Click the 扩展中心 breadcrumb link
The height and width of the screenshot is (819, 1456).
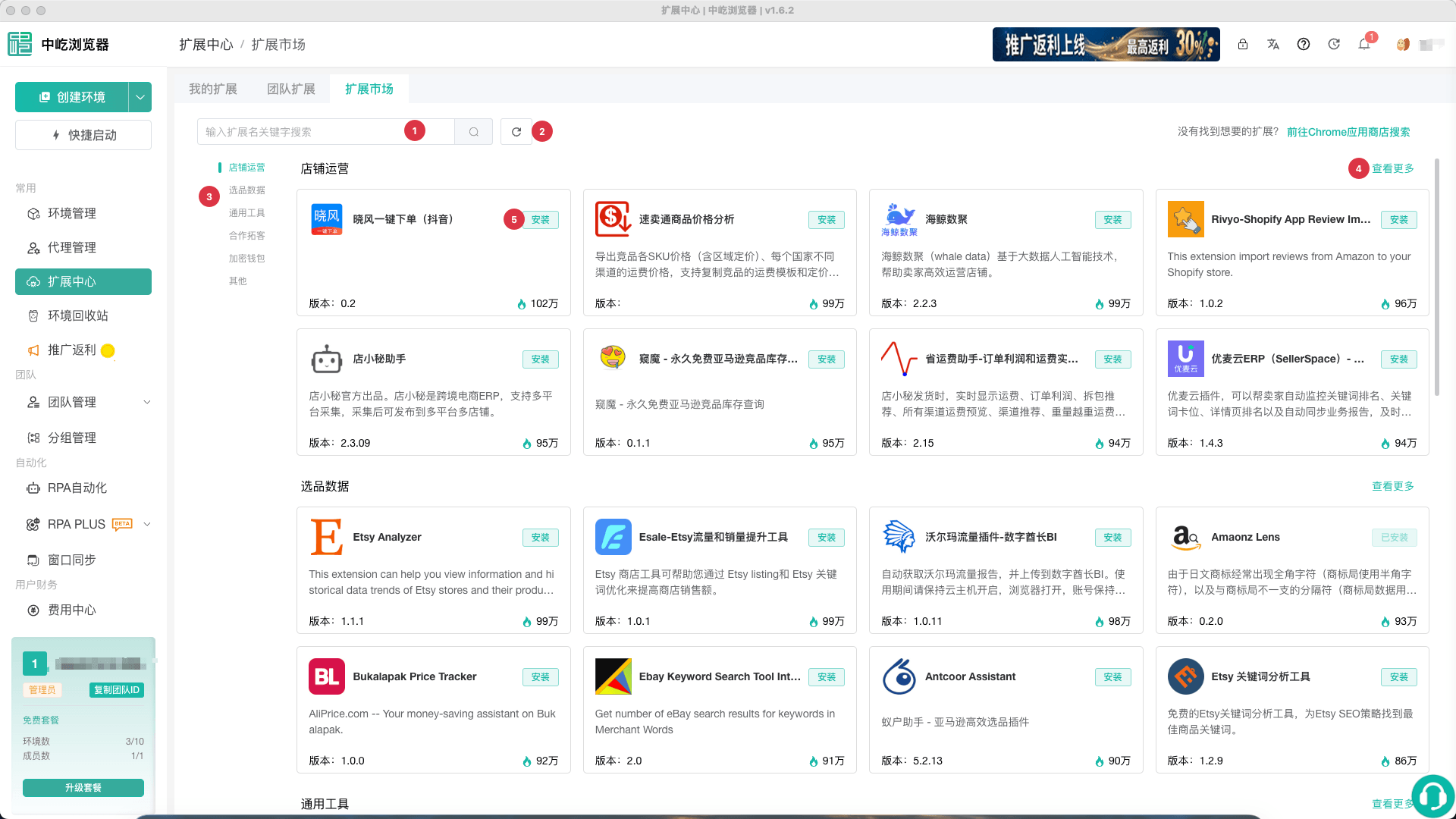click(206, 45)
